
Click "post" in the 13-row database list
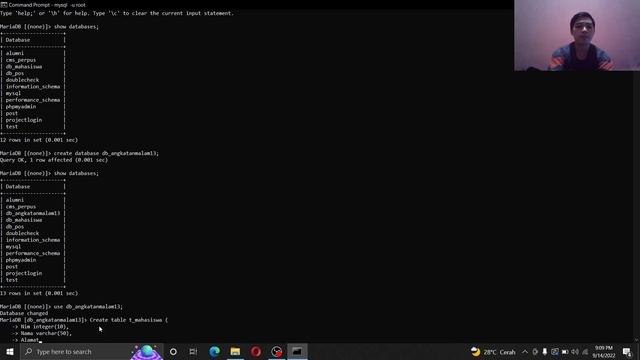12,267
